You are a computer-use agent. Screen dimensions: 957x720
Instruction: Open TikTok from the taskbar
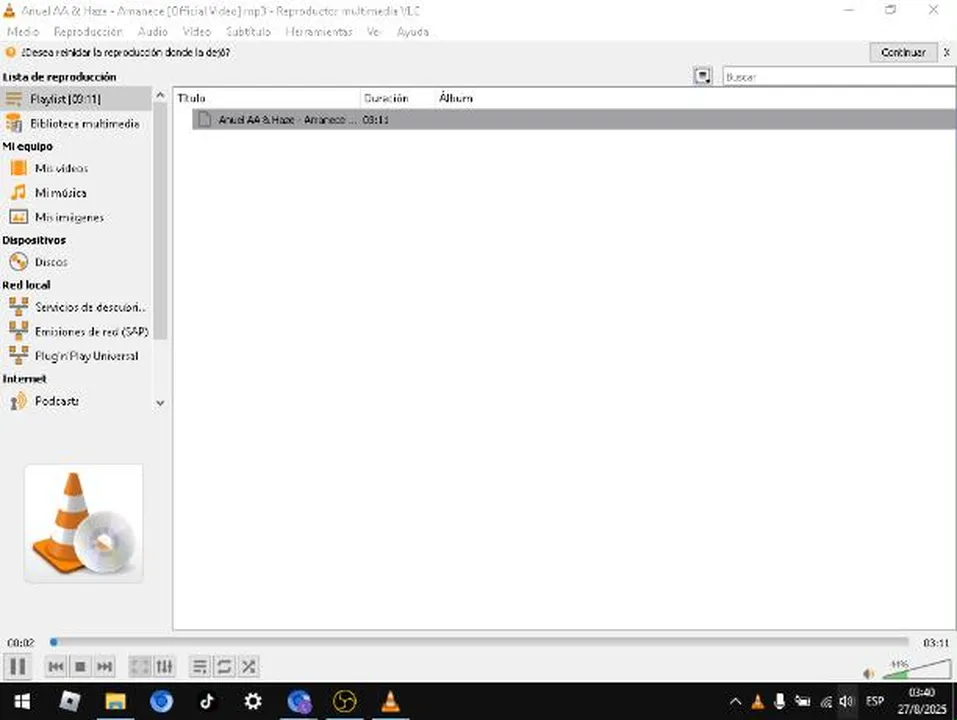point(207,701)
